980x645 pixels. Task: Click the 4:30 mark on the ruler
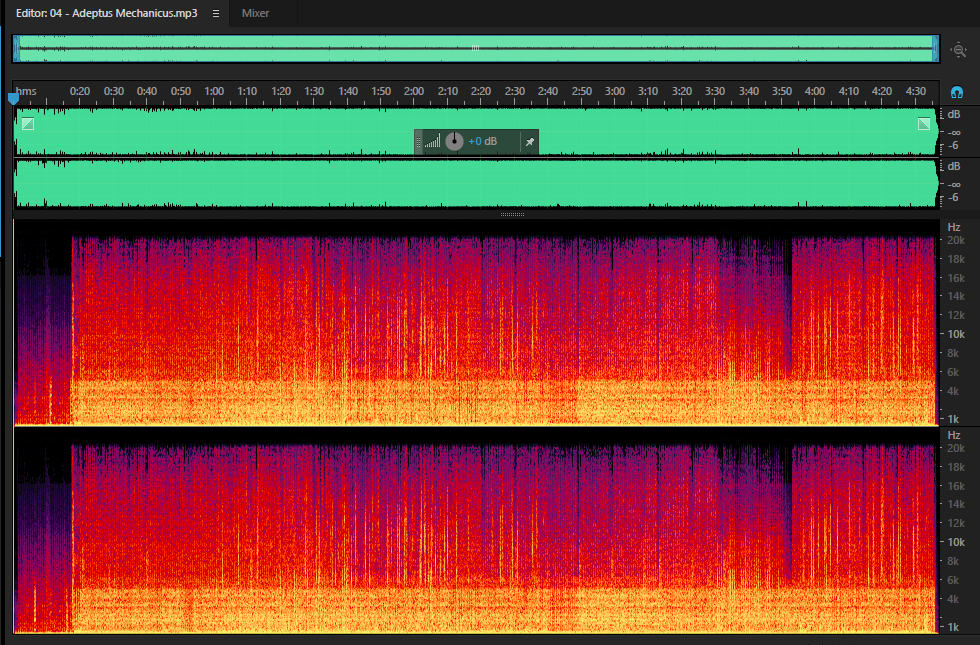(x=916, y=91)
